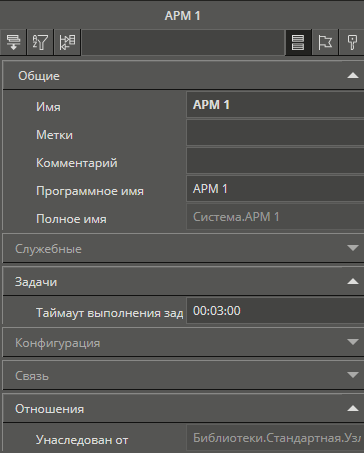
Task: Click the alphabetical A-Z filter icon
Action: pyautogui.click(x=40, y=42)
